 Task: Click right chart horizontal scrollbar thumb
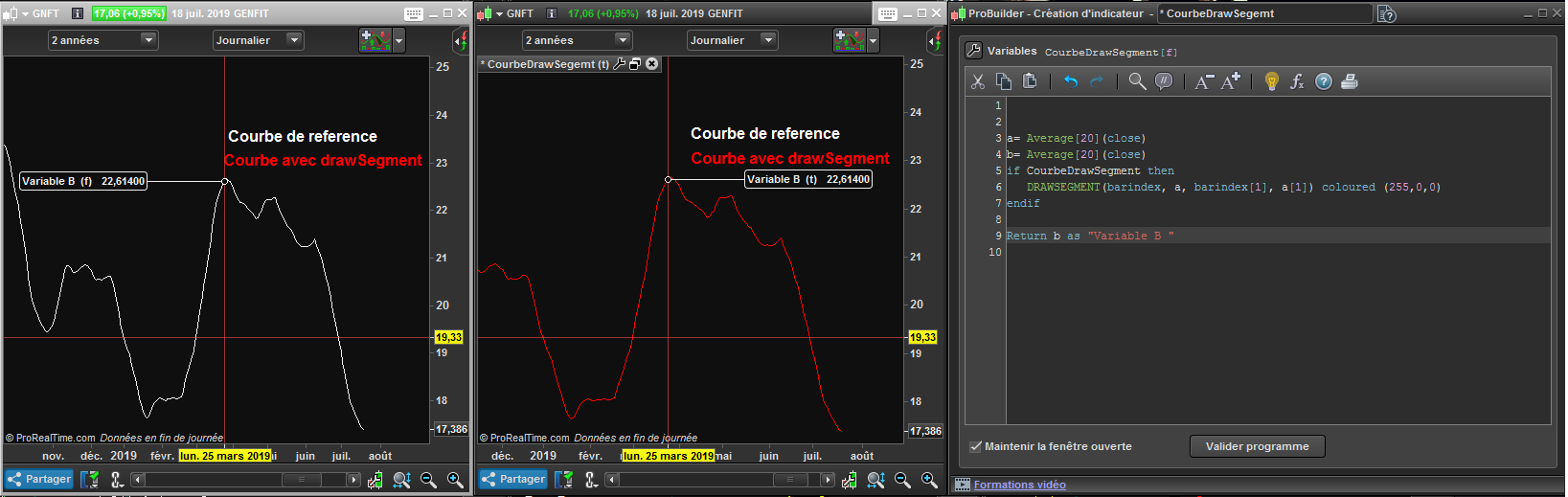point(790,480)
